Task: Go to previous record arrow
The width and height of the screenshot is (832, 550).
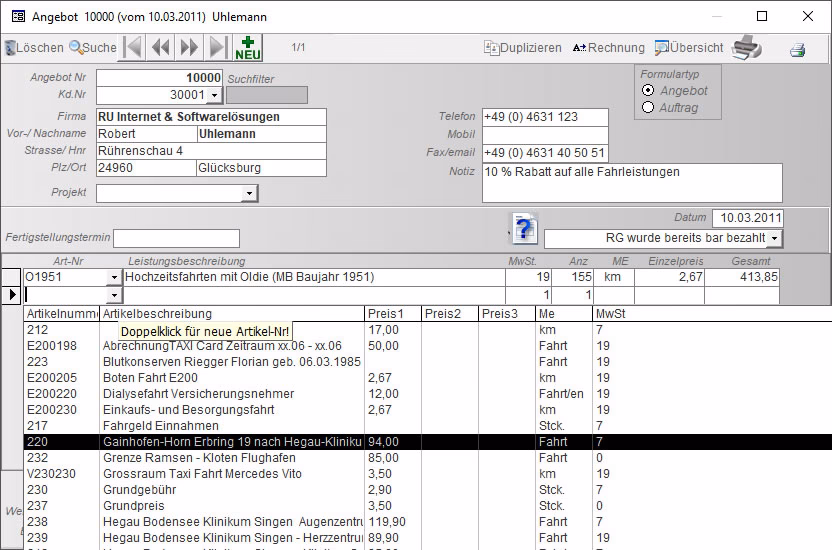Action: coord(161,47)
